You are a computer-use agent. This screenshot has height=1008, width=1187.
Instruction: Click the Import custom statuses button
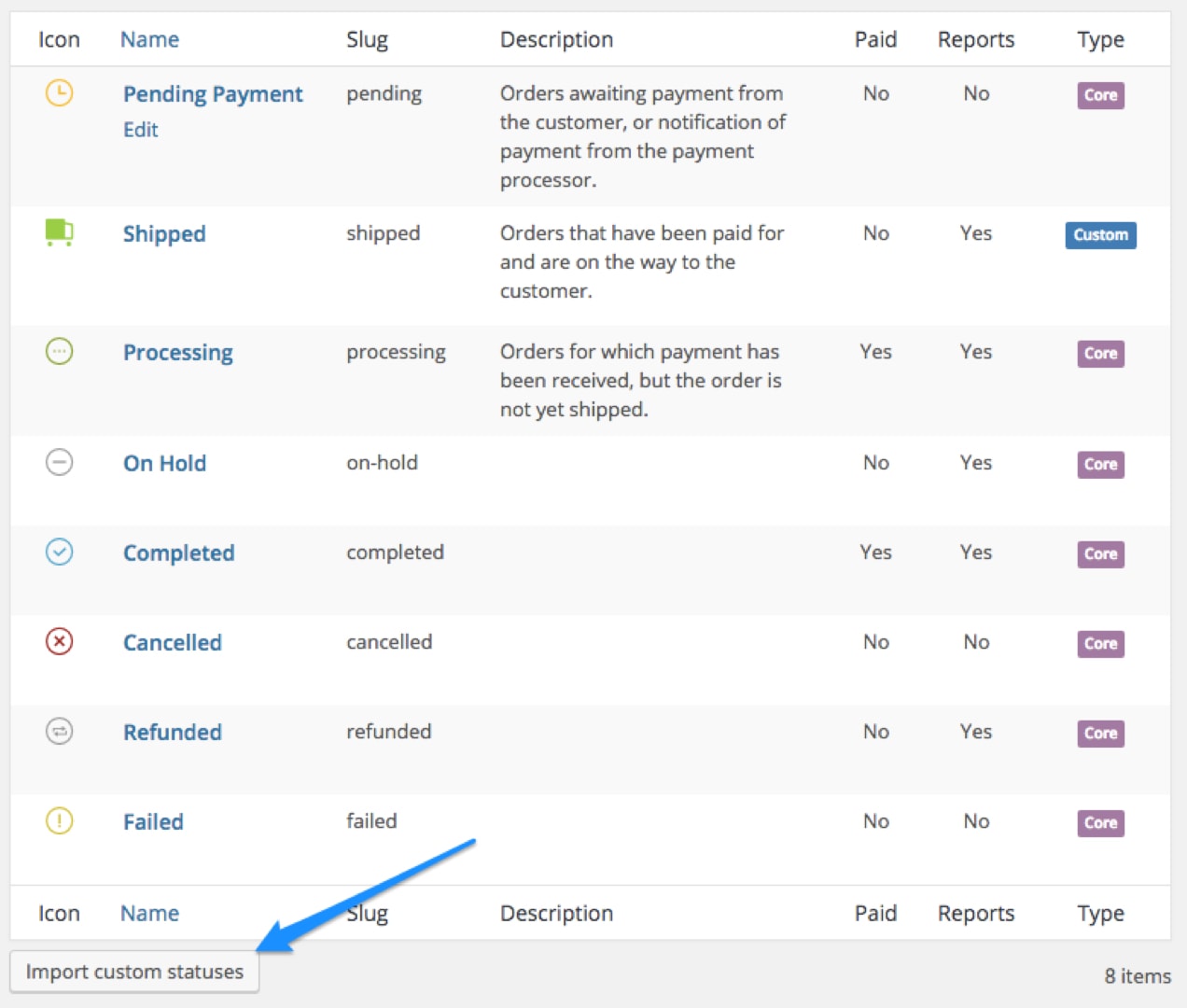pos(134,972)
